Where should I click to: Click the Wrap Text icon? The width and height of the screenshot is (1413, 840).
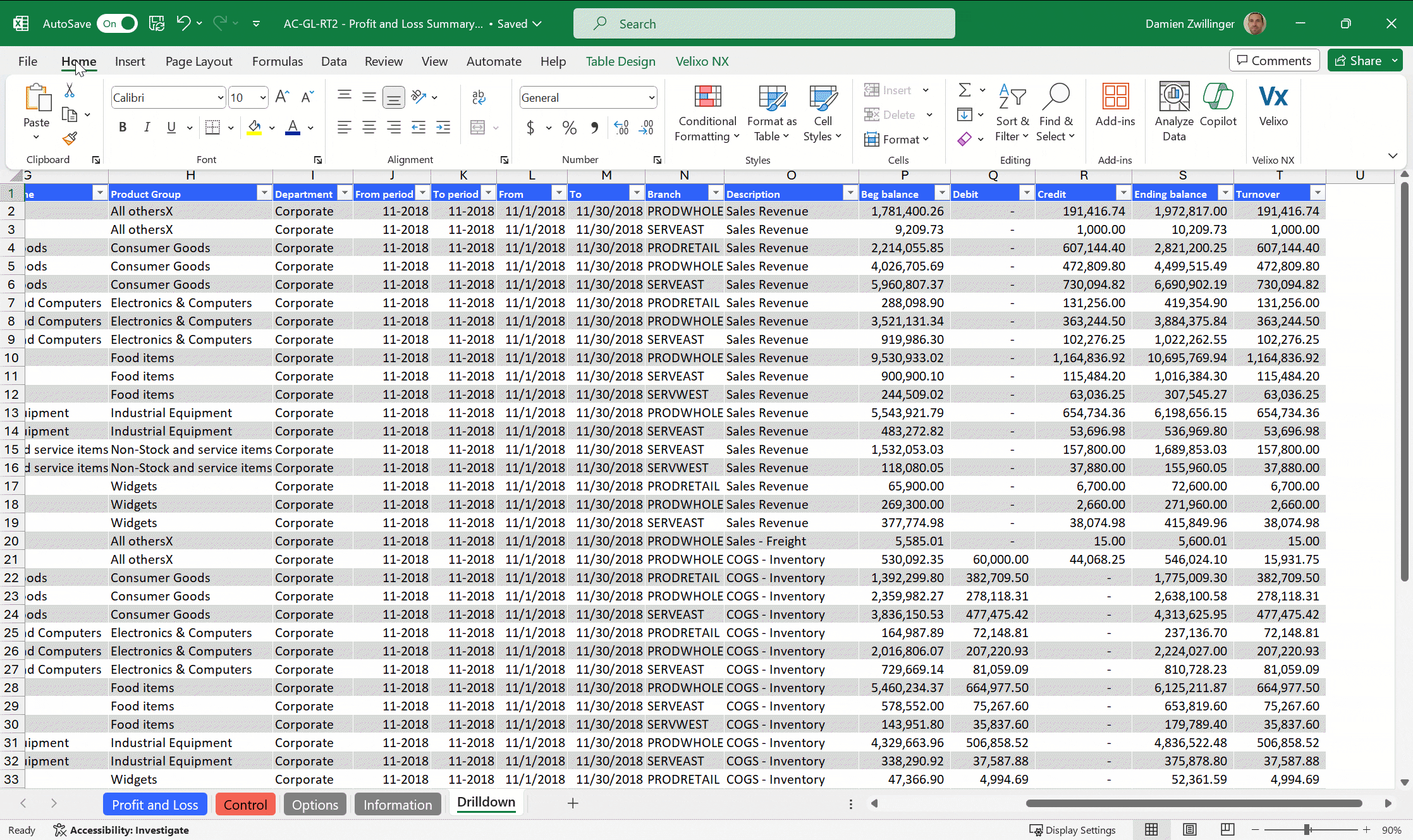pyautogui.click(x=479, y=97)
